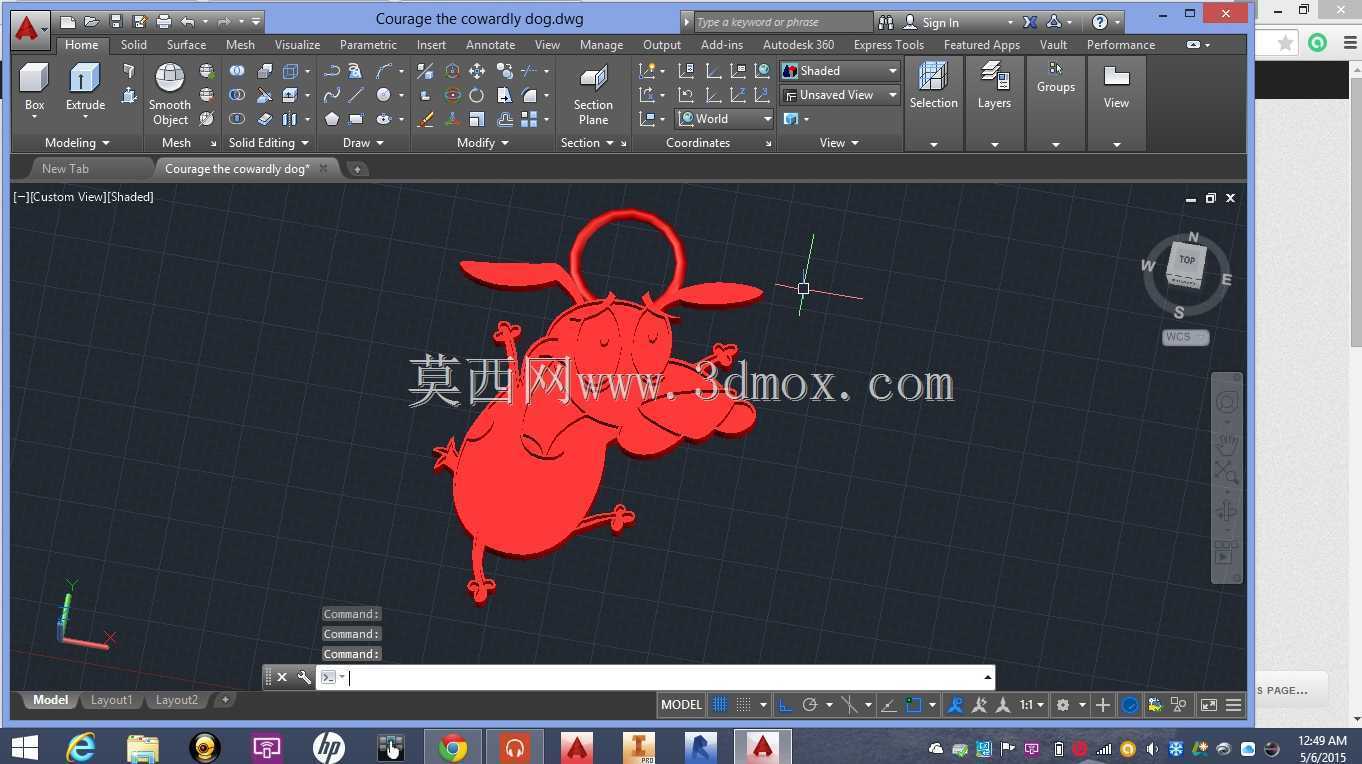The height and width of the screenshot is (764, 1362).
Task: Click the Smooth Object mesh tool
Action: [x=170, y=94]
